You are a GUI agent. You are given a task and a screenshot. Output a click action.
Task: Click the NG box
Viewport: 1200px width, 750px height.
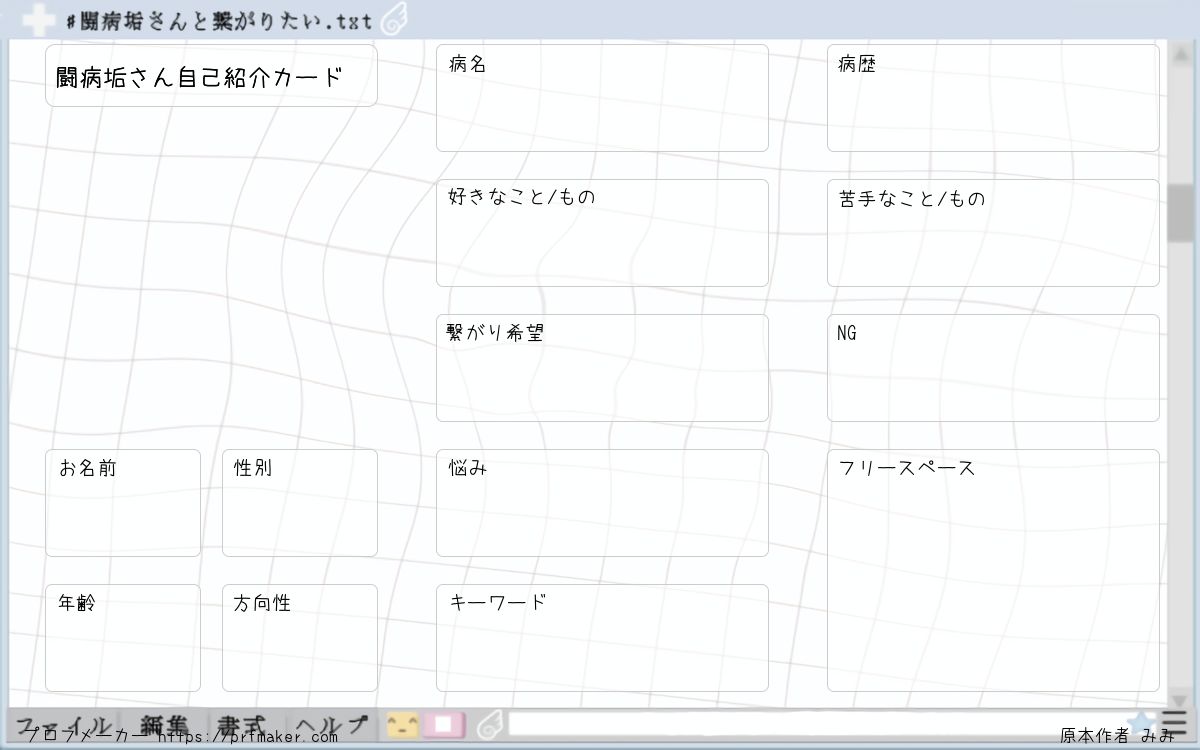click(993, 368)
